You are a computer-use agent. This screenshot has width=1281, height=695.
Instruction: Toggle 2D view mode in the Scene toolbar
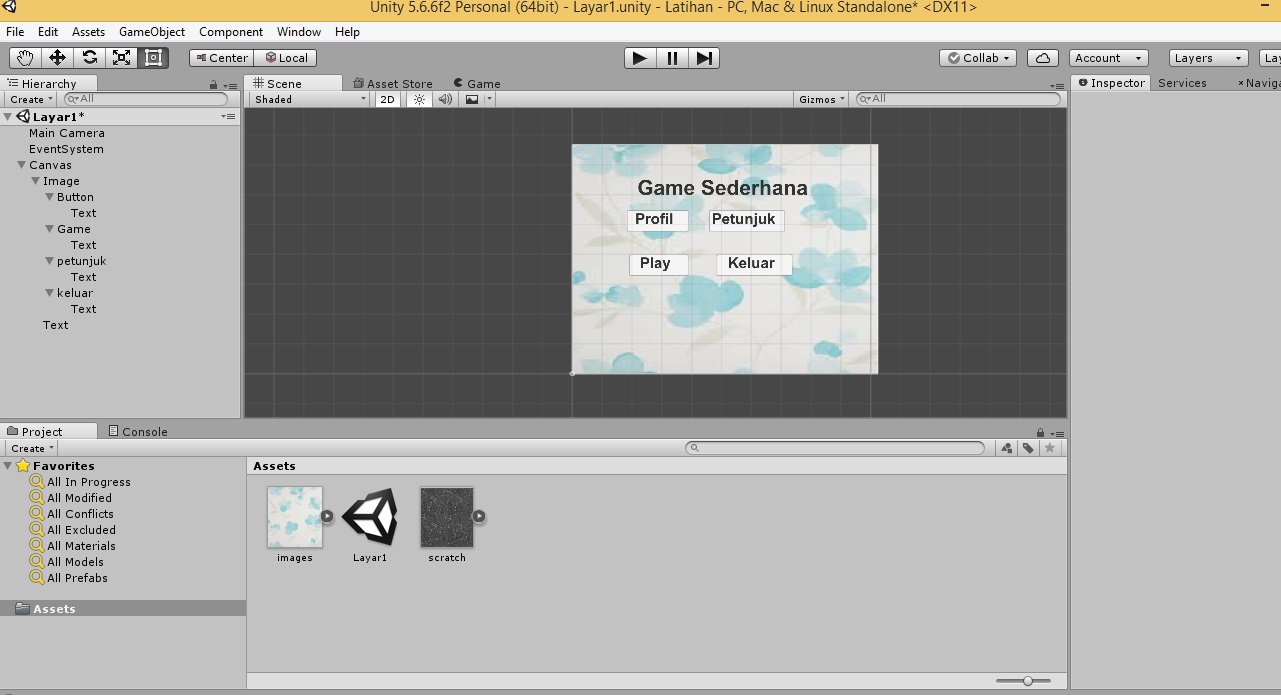click(387, 99)
